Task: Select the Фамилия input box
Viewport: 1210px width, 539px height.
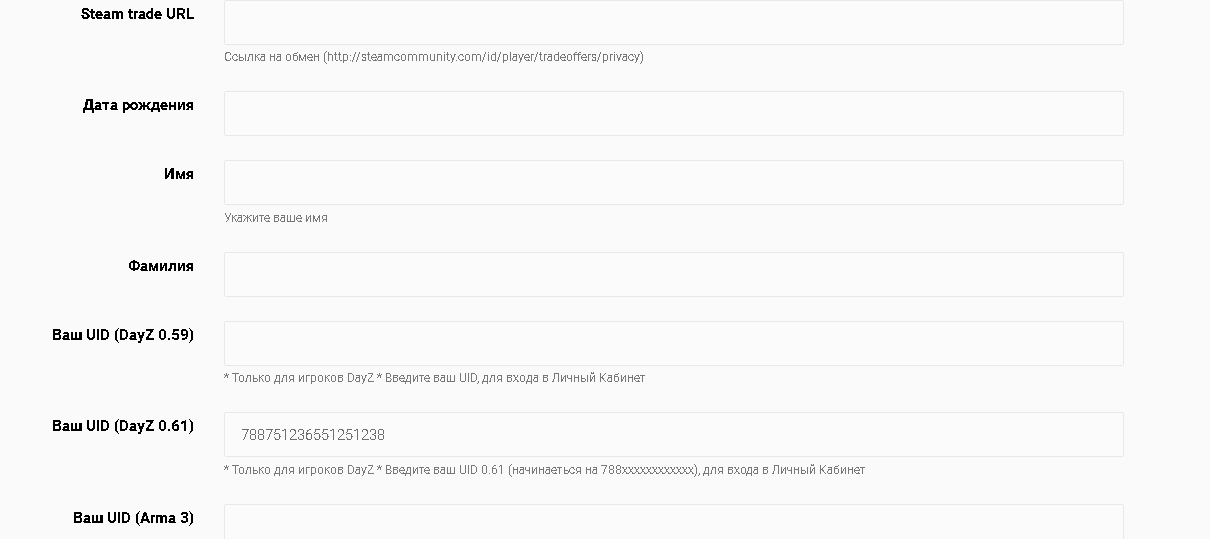Action: coord(674,274)
